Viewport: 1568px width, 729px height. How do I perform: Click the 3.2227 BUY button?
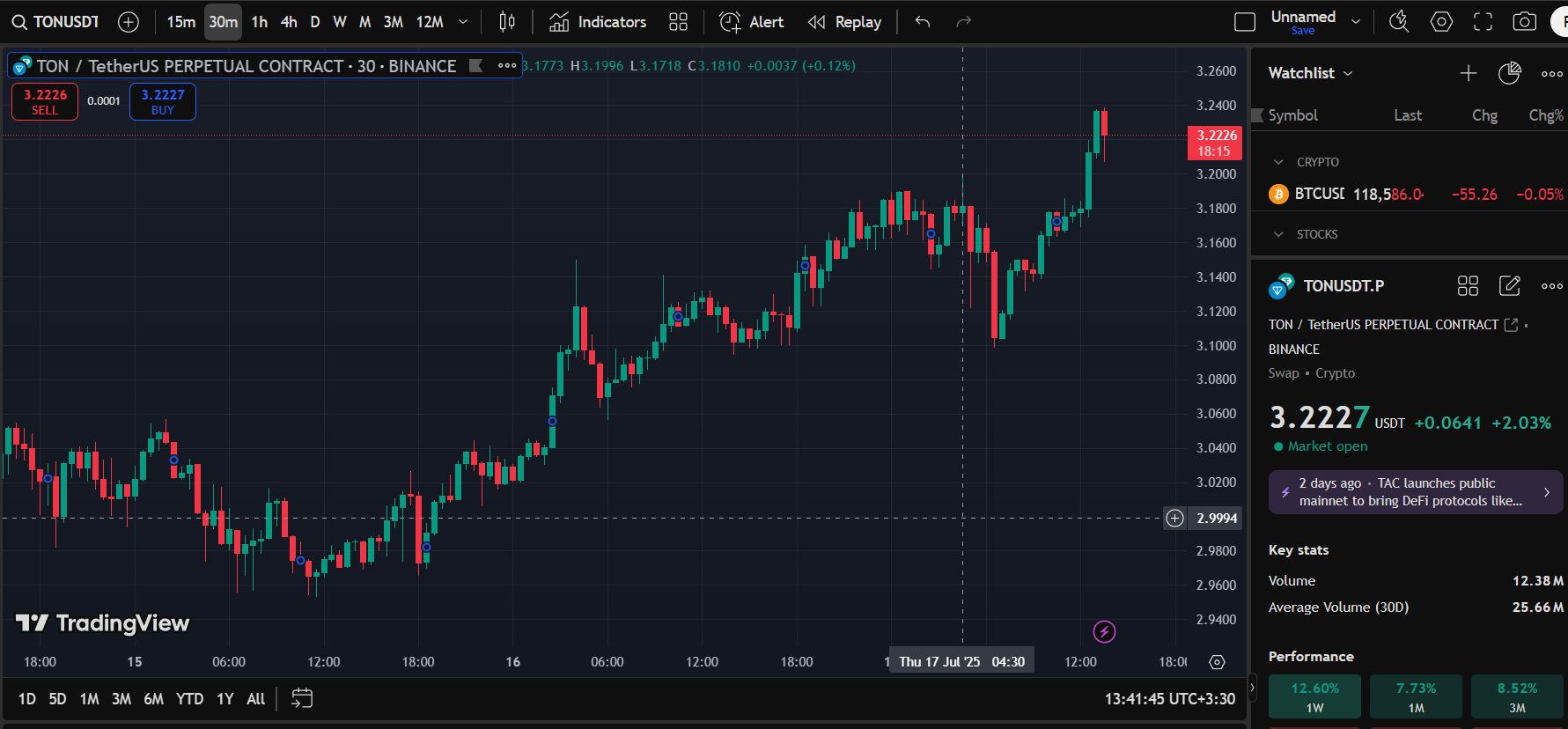coord(163,101)
